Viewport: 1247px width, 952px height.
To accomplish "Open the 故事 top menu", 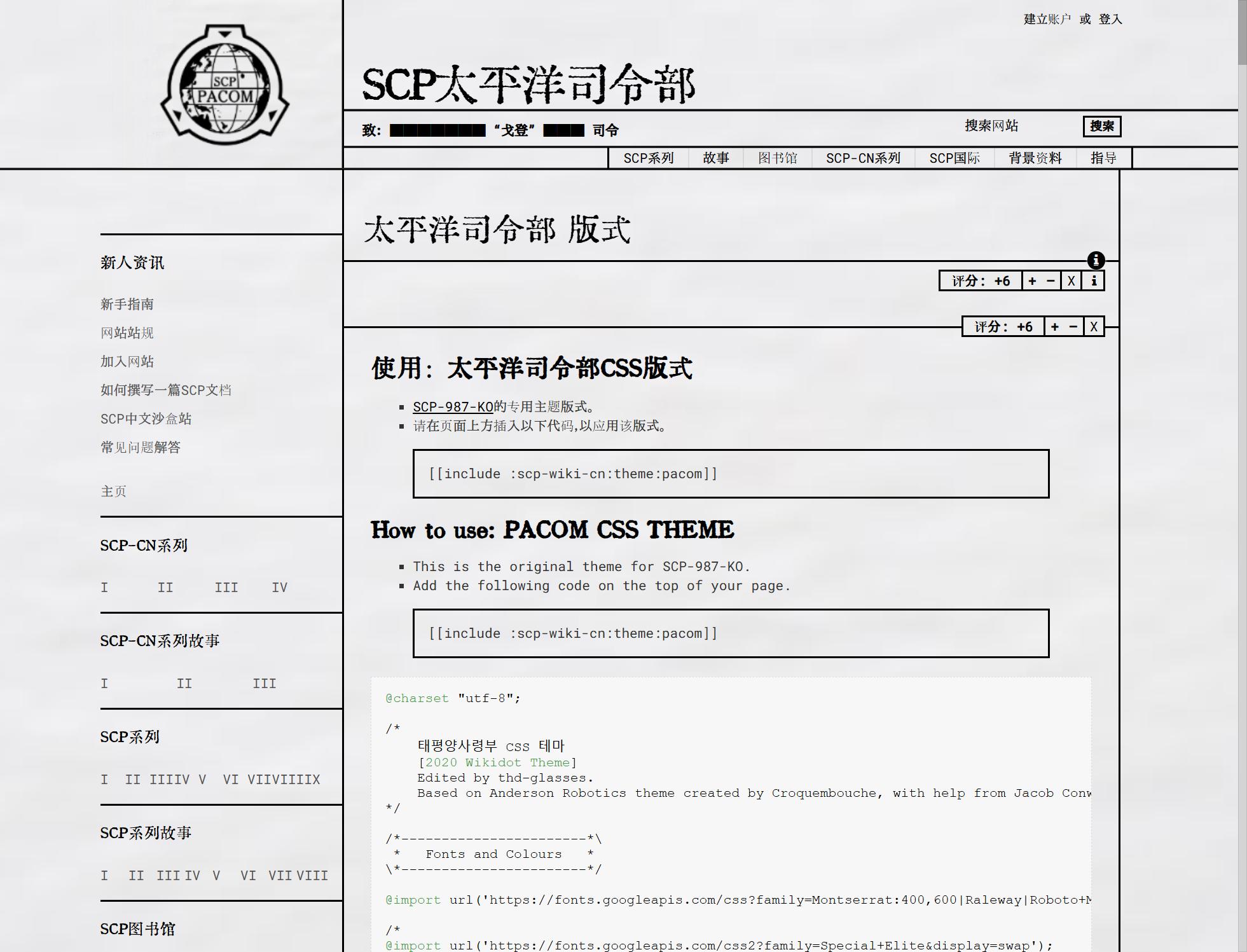I will (x=715, y=158).
